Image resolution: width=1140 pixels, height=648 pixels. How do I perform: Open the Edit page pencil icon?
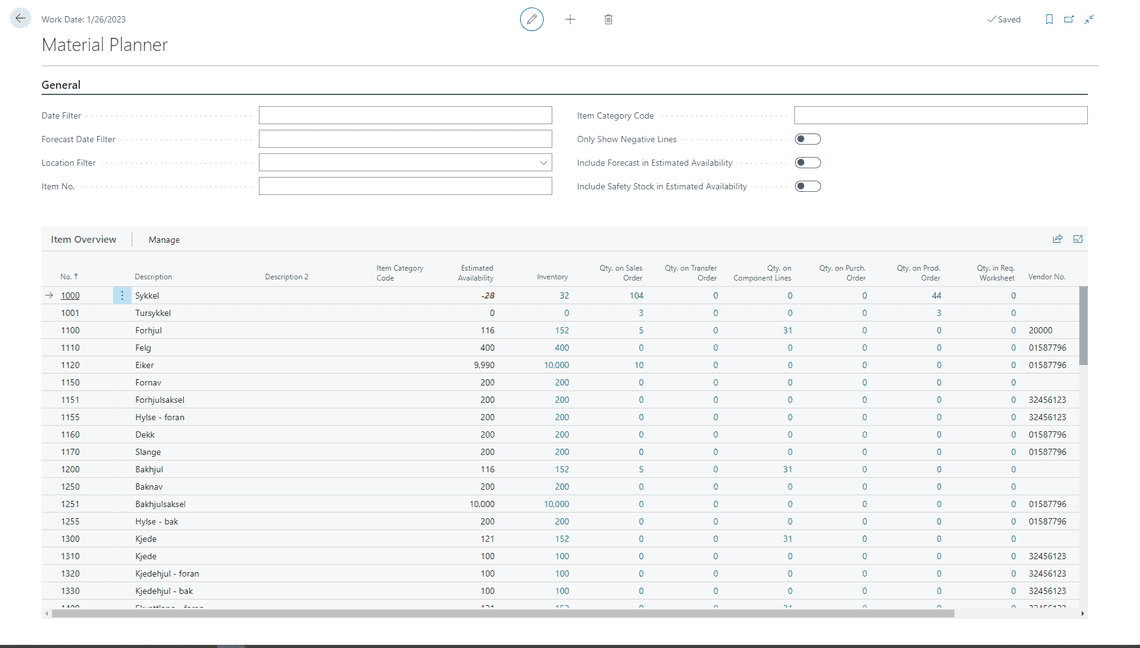531,19
